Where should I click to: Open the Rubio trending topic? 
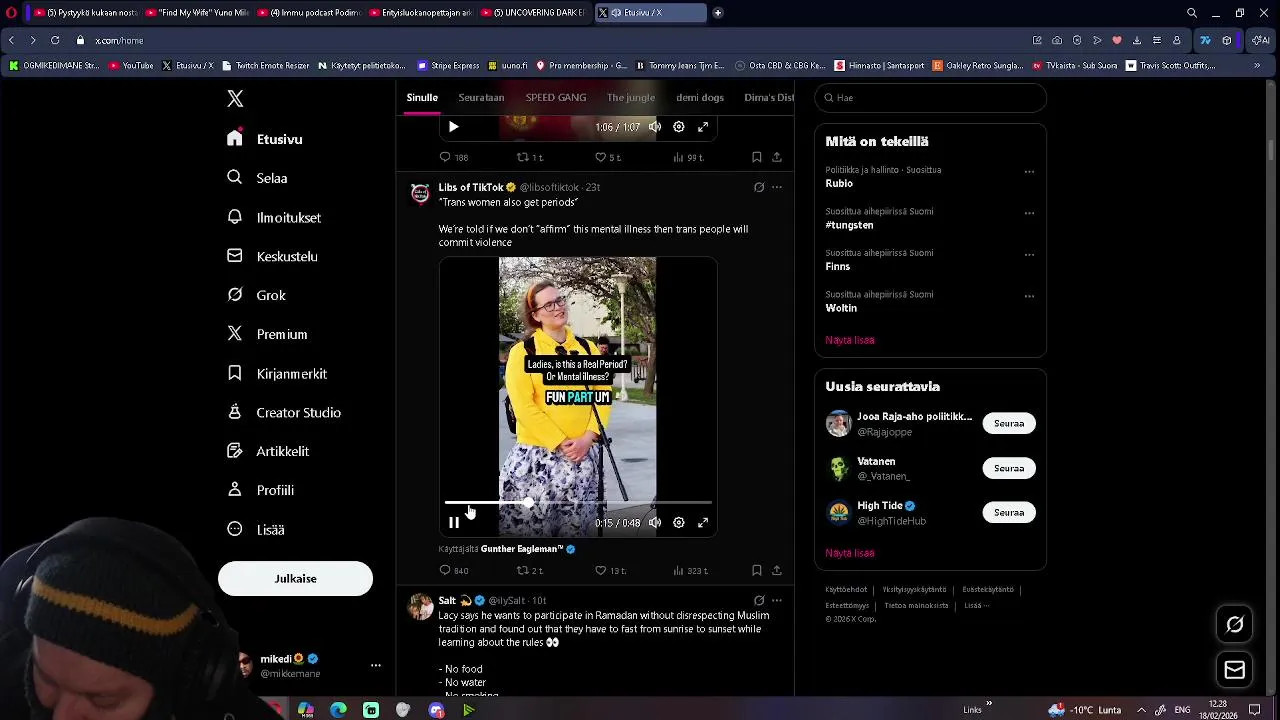839,184
